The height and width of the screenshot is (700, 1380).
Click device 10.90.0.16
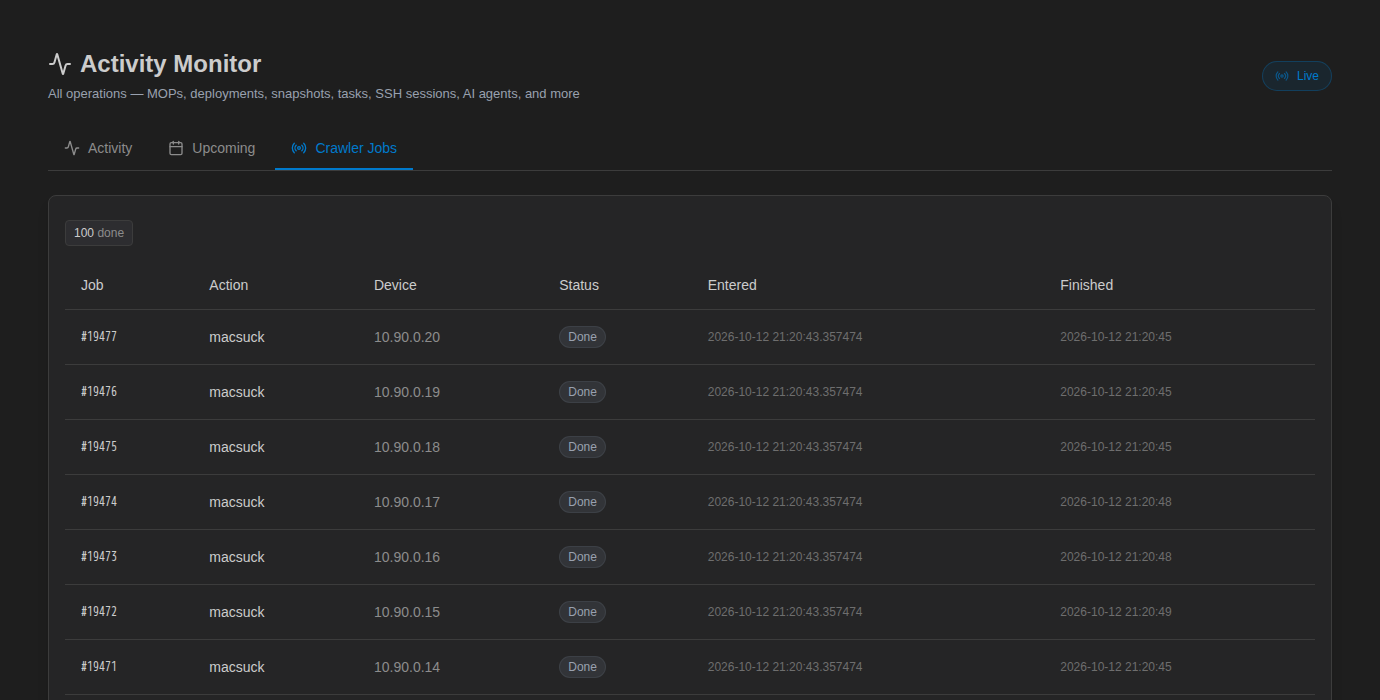407,557
